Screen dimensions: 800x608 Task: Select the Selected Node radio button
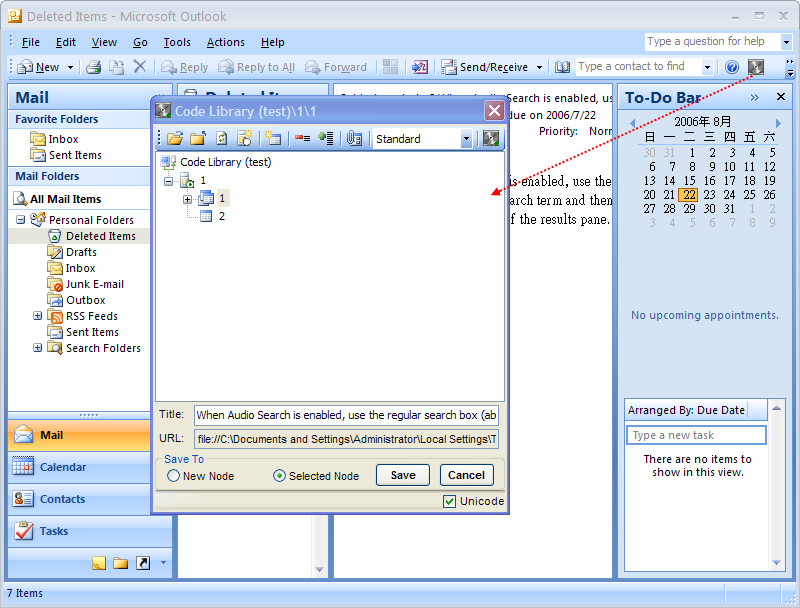279,476
